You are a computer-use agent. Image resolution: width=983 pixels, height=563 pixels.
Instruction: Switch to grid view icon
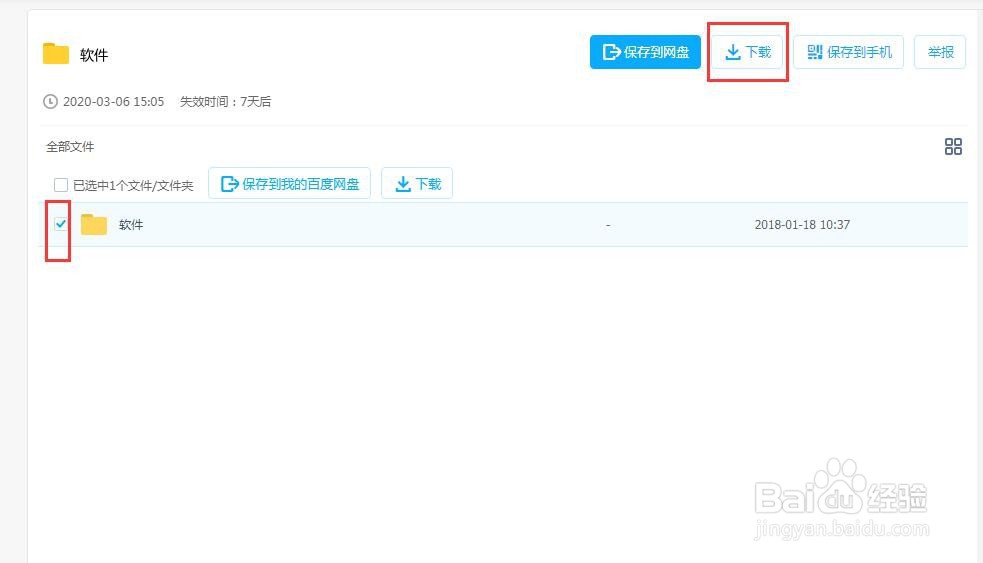[x=953, y=147]
